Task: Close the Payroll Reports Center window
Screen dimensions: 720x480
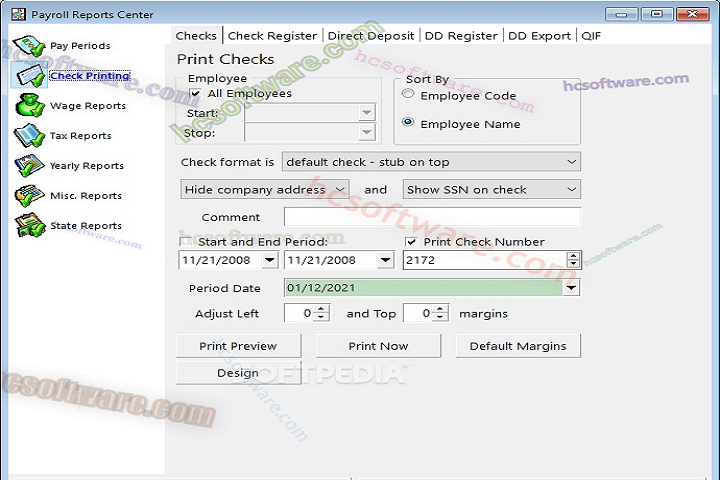Action: [x=692, y=14]
